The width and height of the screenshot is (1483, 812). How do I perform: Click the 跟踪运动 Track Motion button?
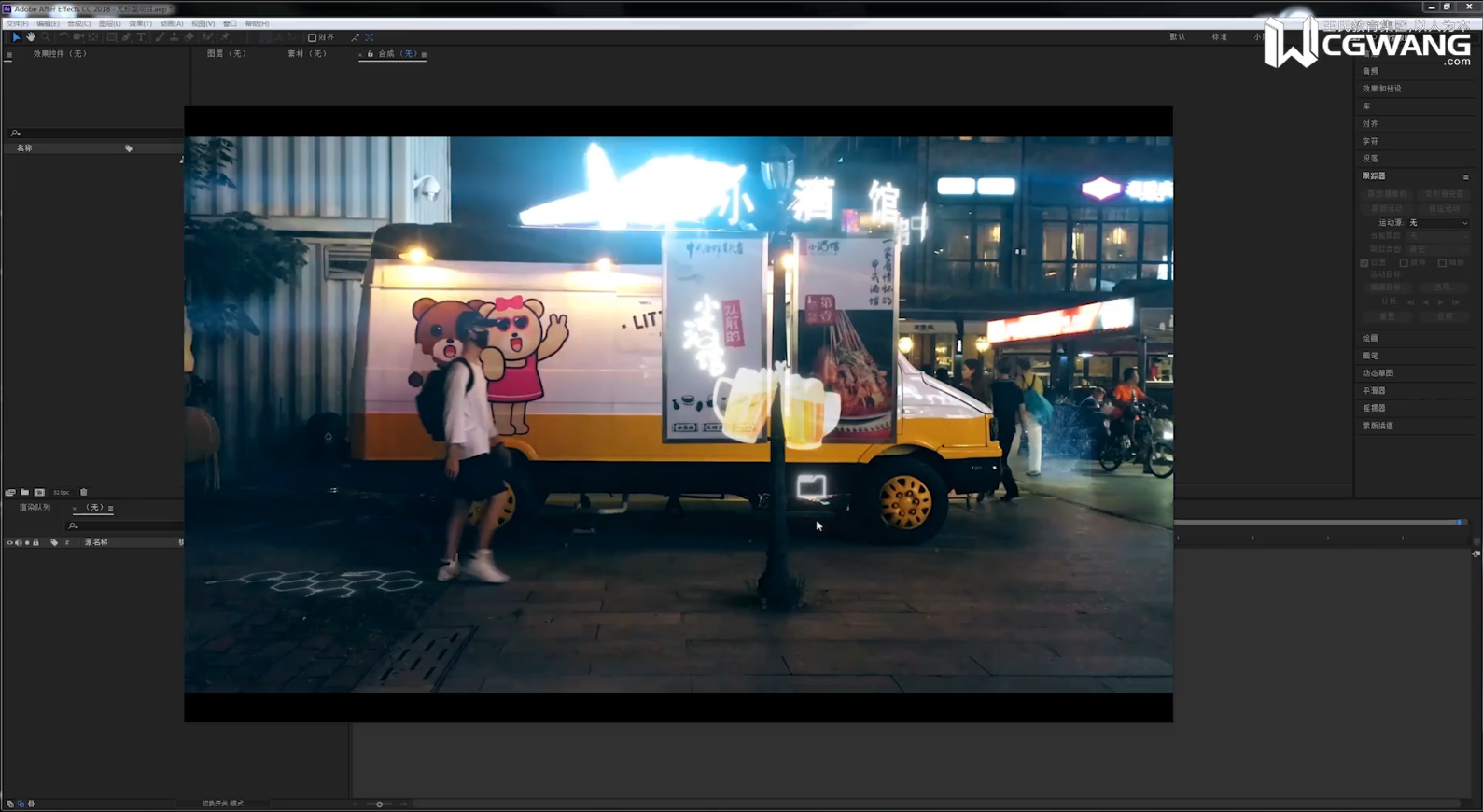[1388, 209]
